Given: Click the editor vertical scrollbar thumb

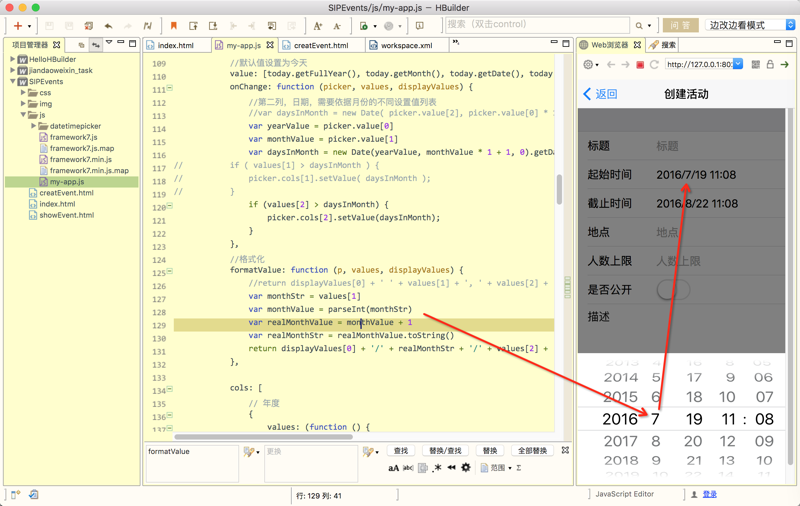Looking at the screenshot, I should point(560,189).
